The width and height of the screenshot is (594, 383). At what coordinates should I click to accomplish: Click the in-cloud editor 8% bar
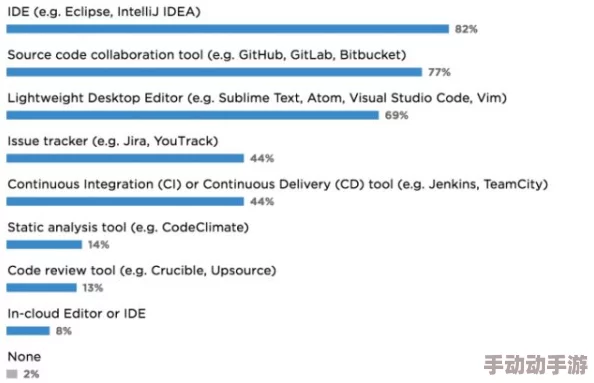(28, 331)
